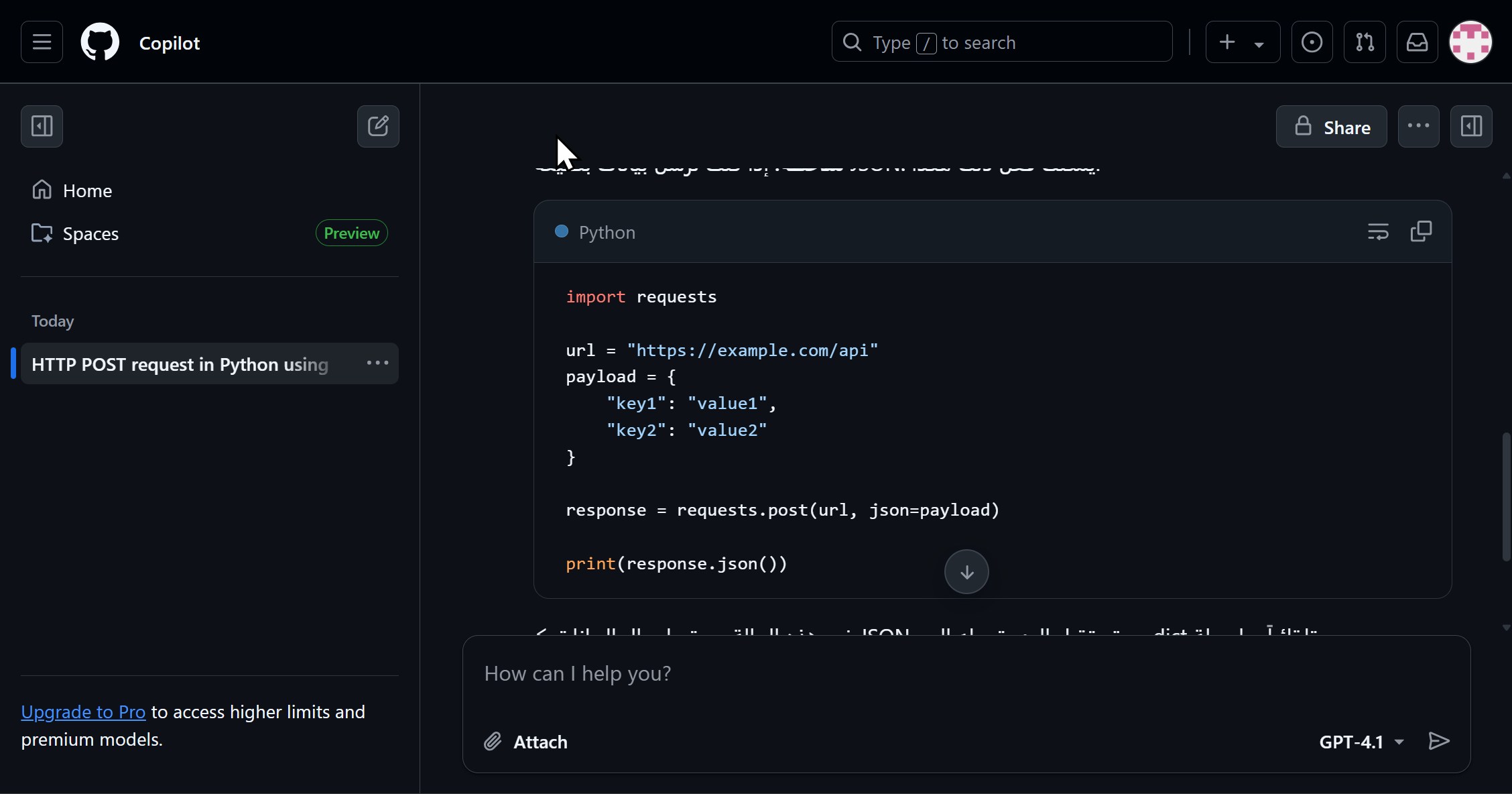The height and width of the screenshot is (794, 1512).
Task: Collapse the left sidebar panel
Action: pyautogui.click(x=42, y=126)
